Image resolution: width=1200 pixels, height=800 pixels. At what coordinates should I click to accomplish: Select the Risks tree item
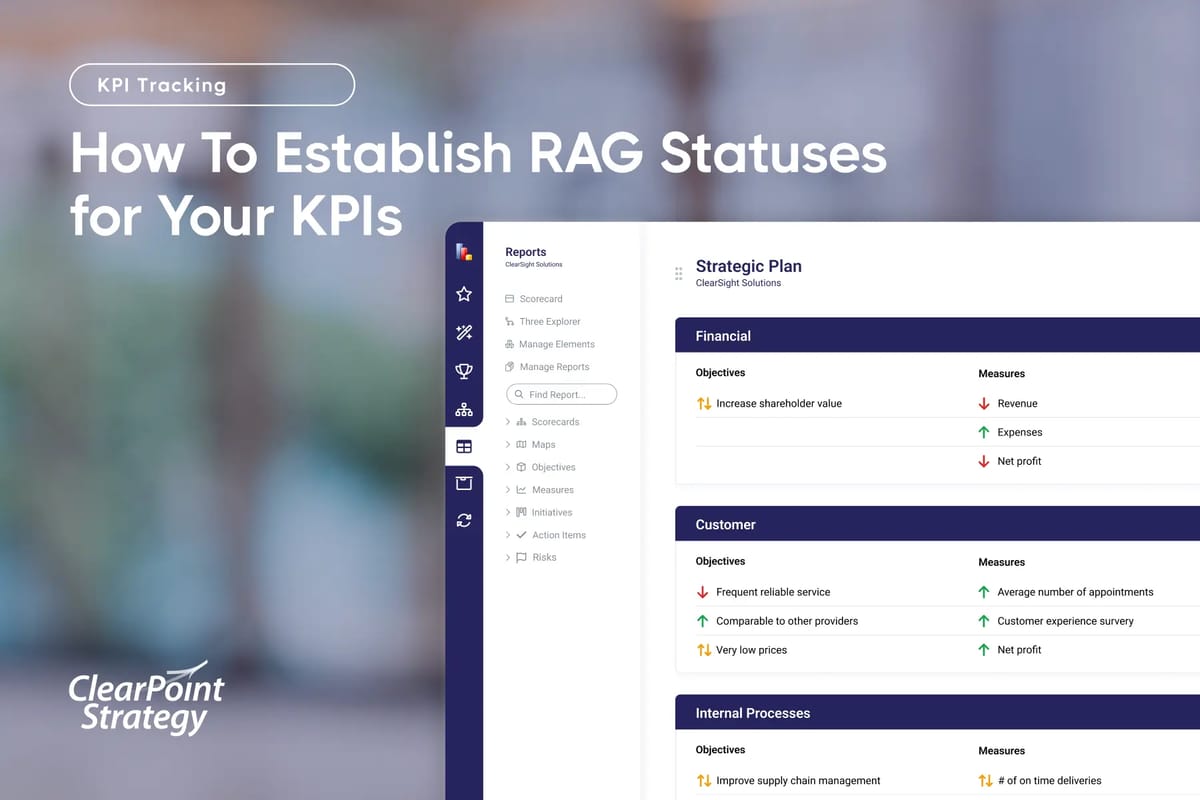point(544,557)
